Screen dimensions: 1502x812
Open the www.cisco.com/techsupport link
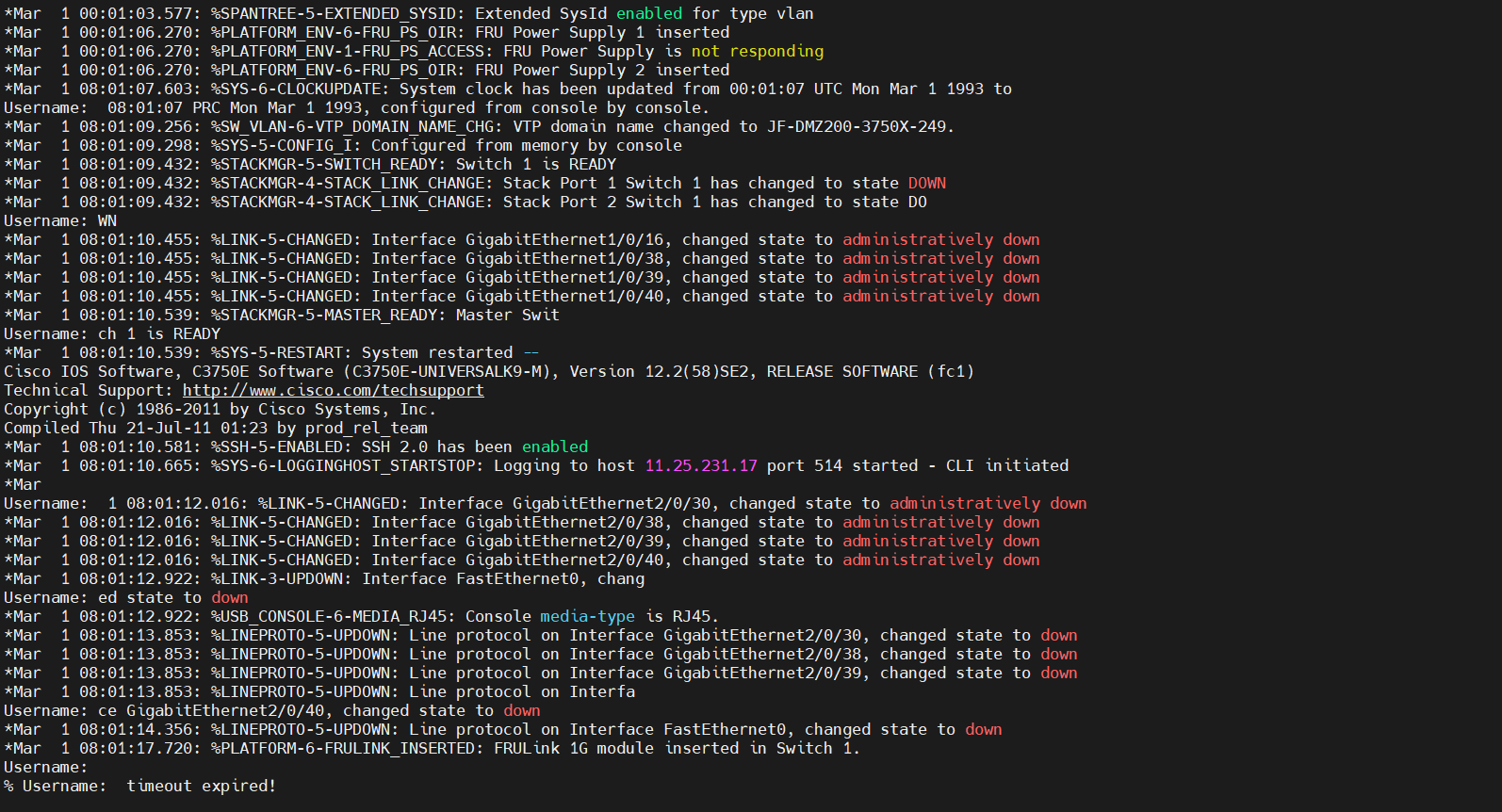pos(333,390)
